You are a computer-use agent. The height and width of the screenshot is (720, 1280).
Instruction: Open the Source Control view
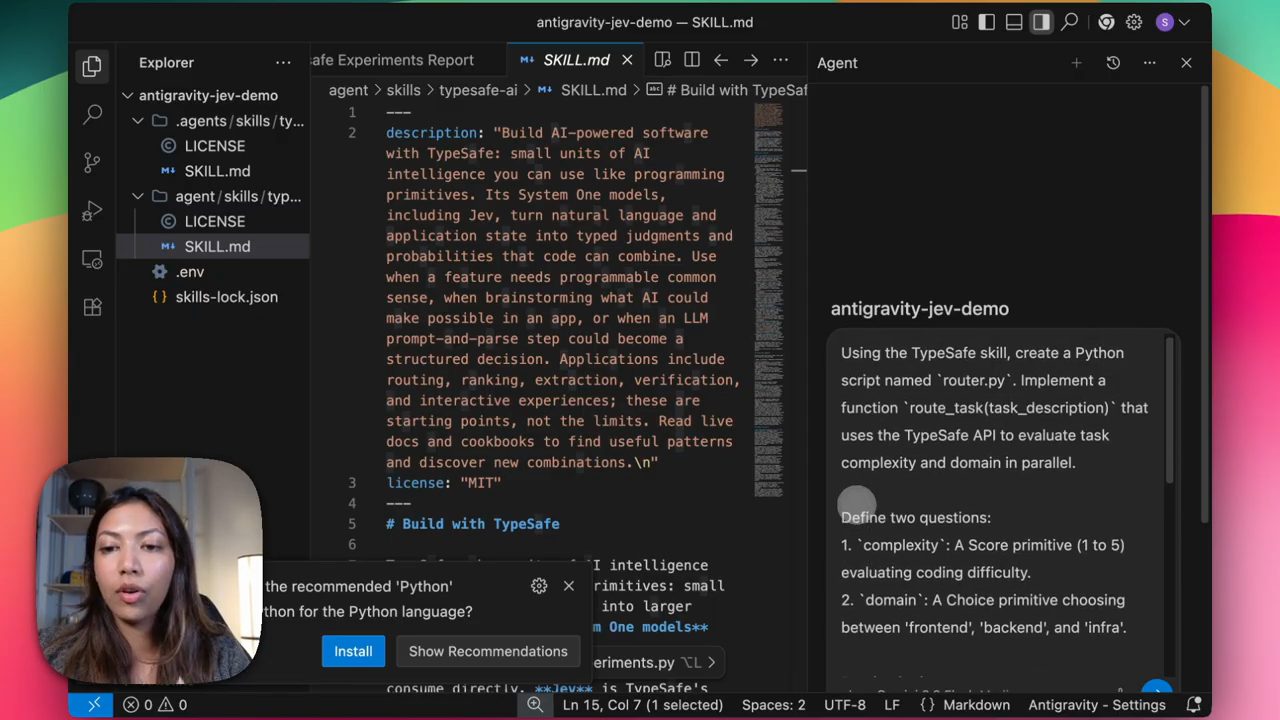click(x=92, y=163)
